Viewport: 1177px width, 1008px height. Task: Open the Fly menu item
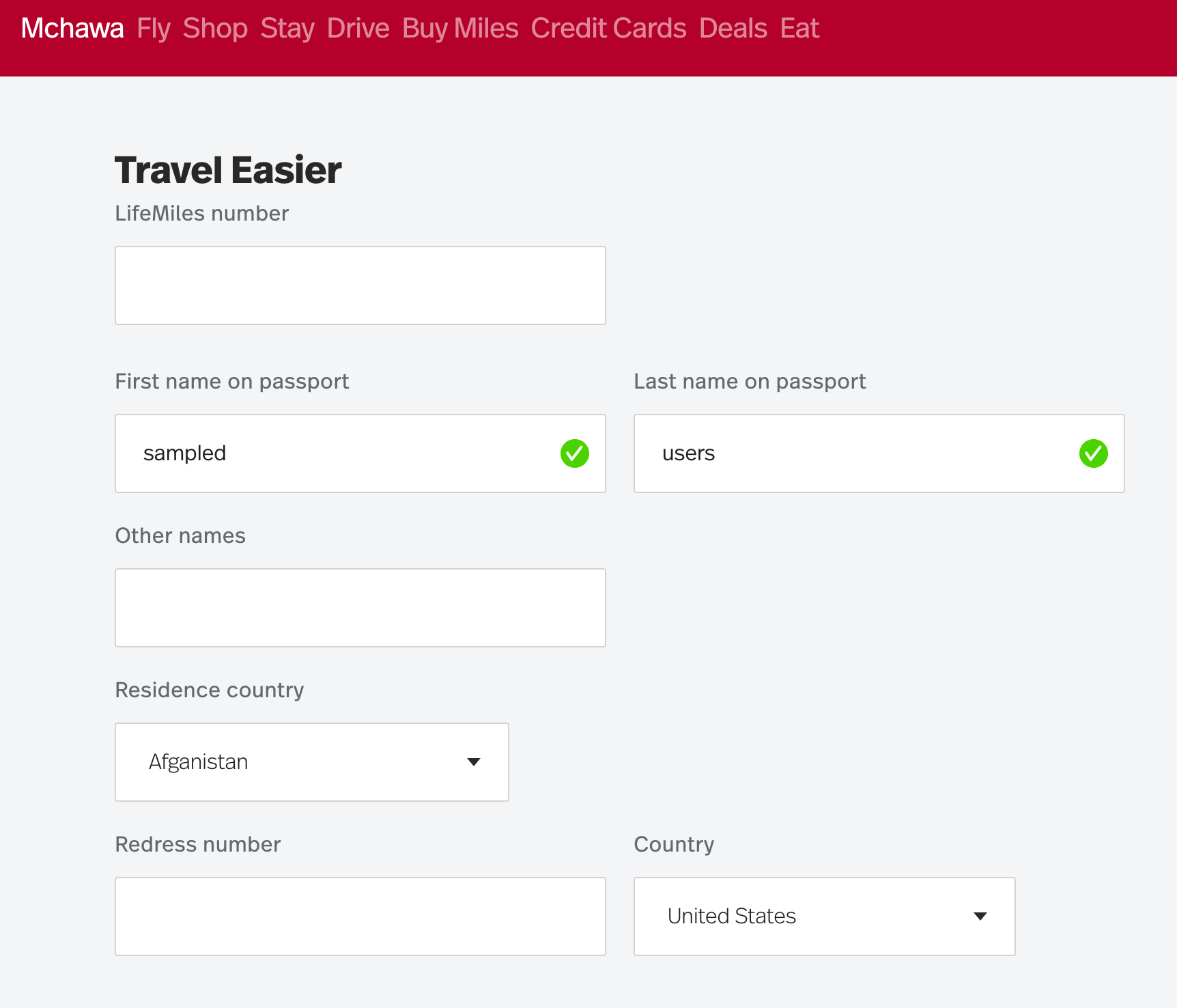pyautogui.click(x=154, y=29)
